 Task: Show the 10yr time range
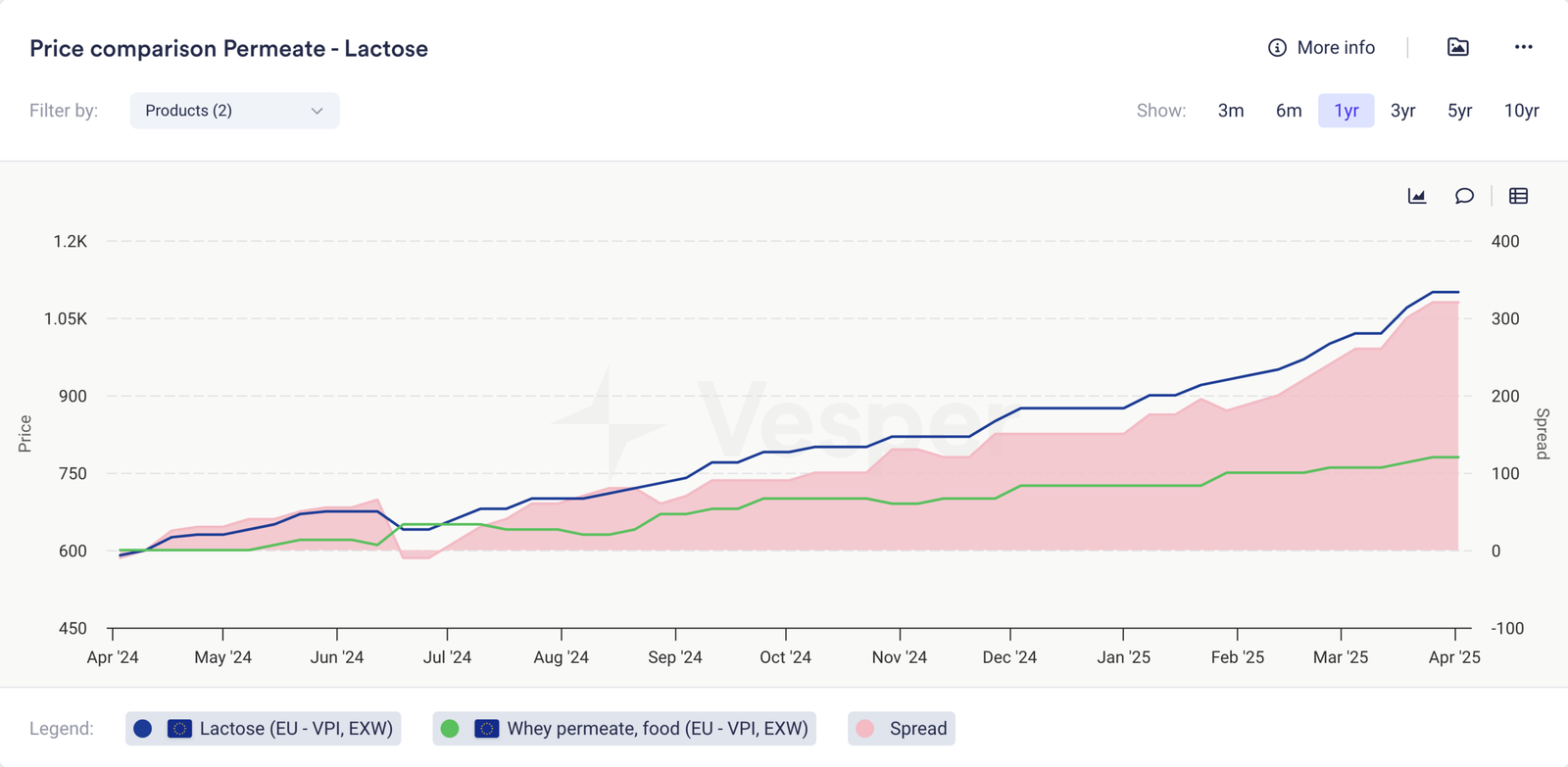click(1521, 111)
